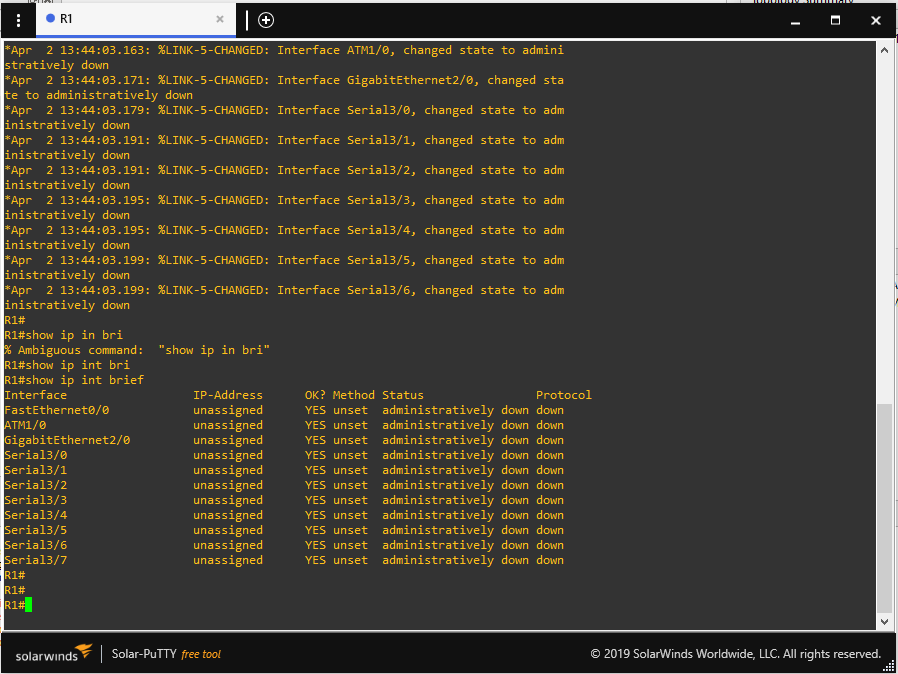The height and width of the screenshot is (674, 898).
Task: Click the resize grip in bottom corner
Action: point(889,665)
